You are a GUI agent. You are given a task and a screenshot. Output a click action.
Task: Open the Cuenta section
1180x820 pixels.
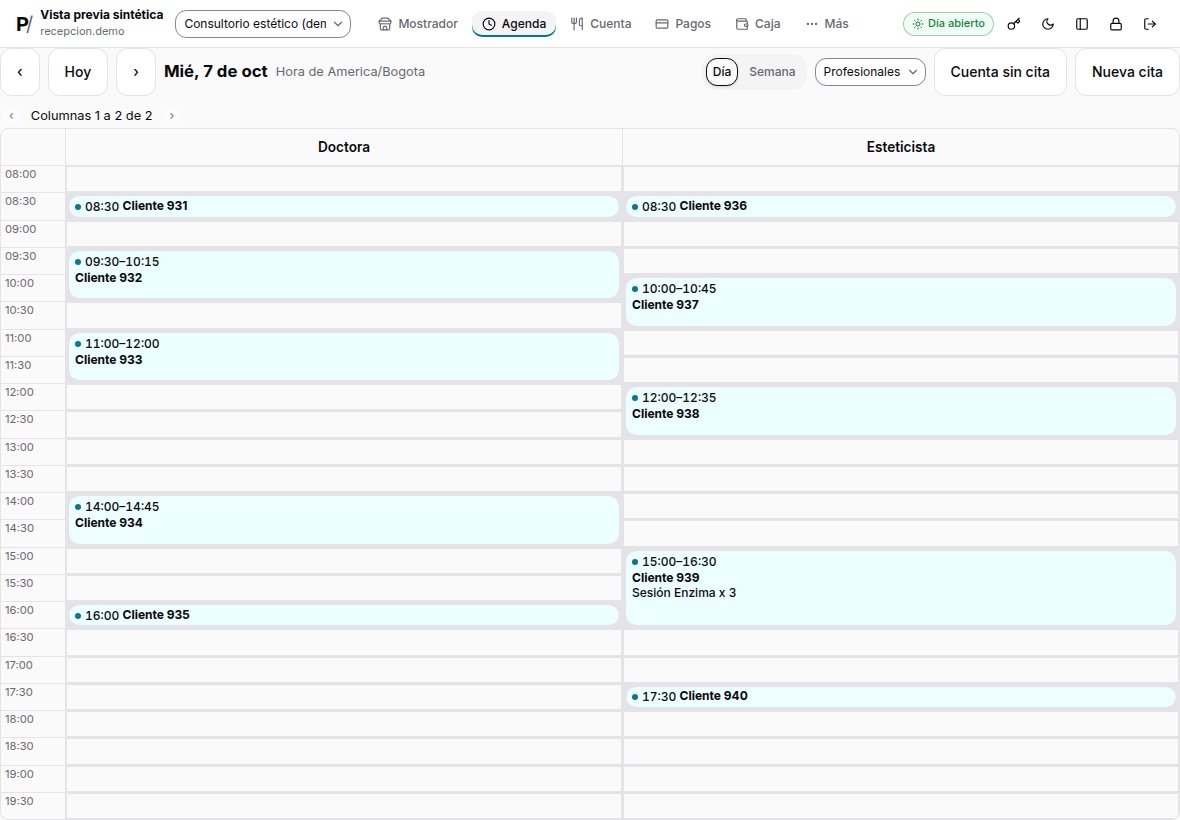(x=601, y=24)
